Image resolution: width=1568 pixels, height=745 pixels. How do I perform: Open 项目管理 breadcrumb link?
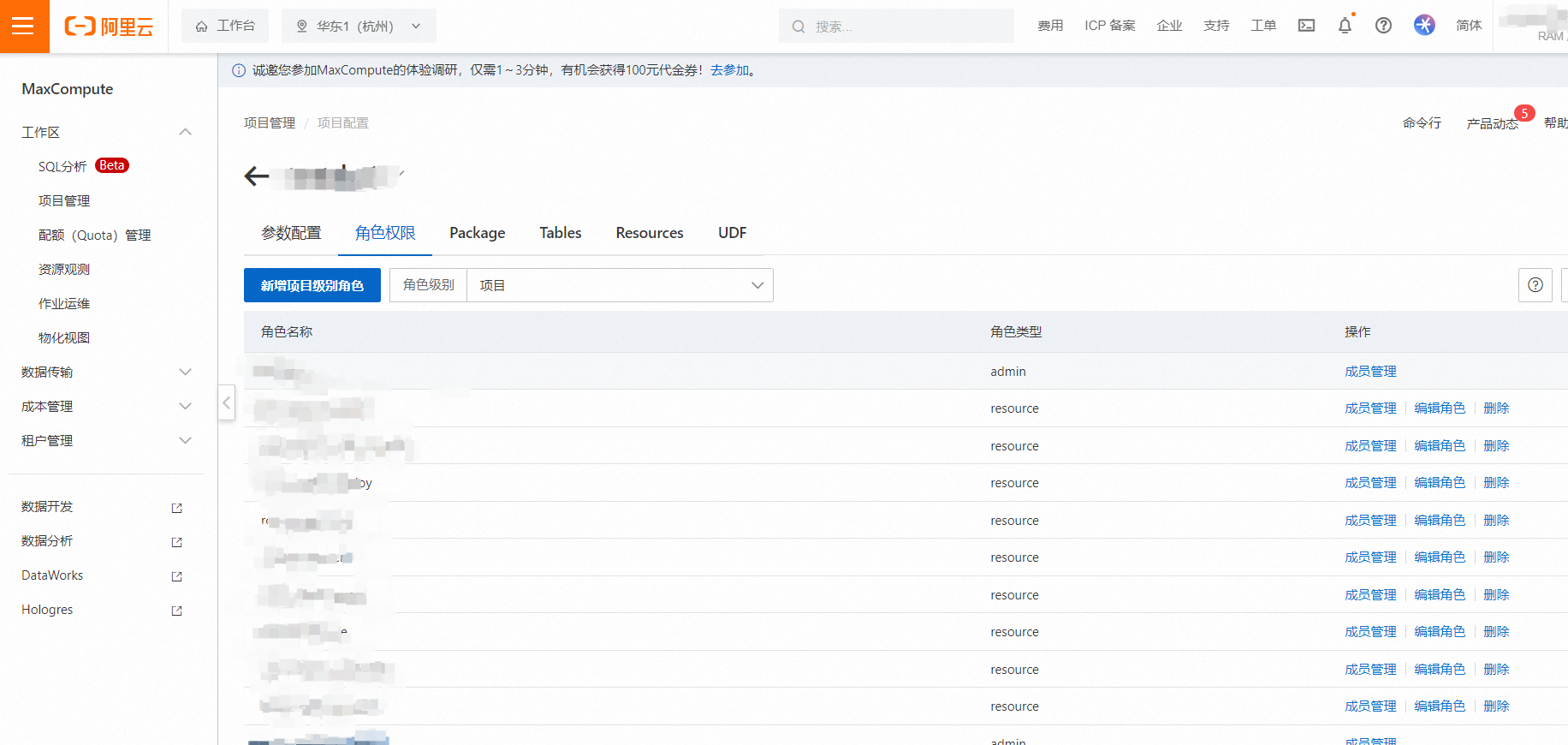(270, 123)
